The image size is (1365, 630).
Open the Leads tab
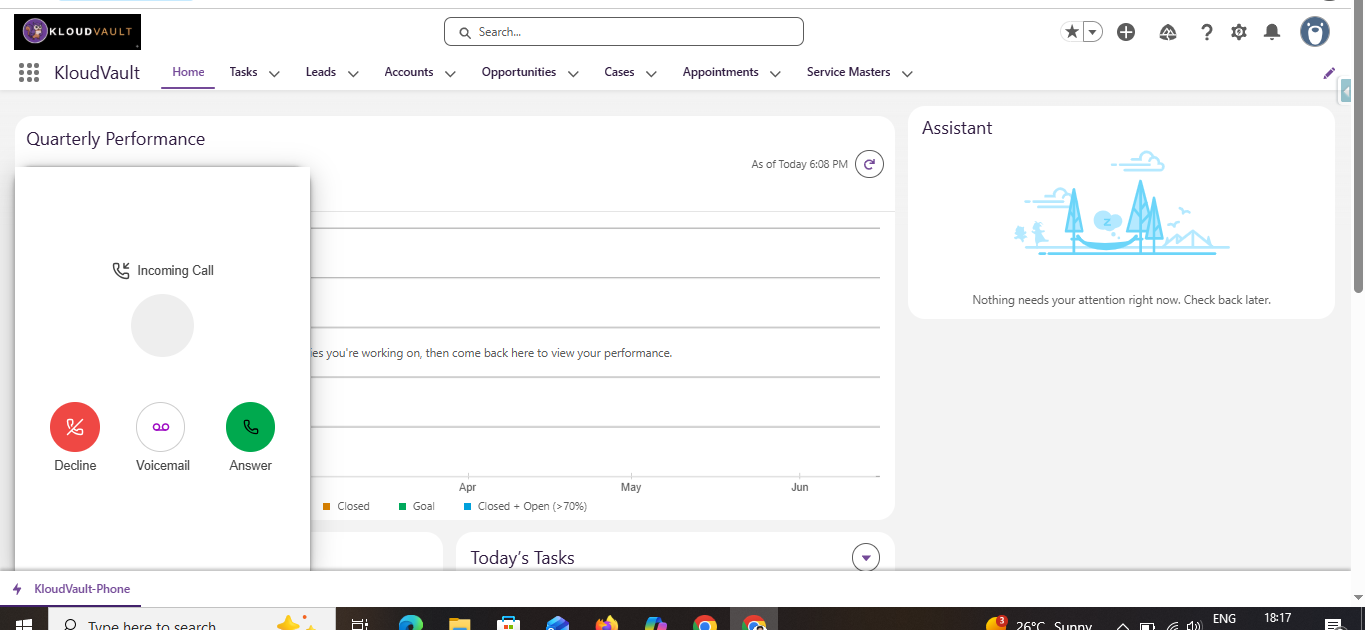pyautogui.click(x=321, y=72)
